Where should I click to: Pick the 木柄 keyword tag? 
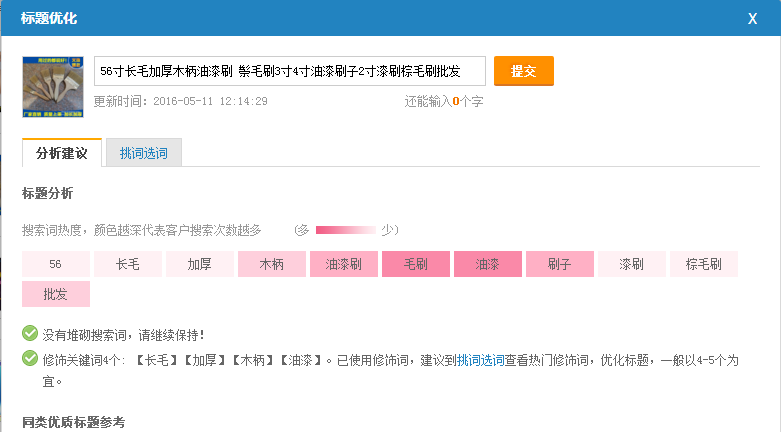pos(271,265)
